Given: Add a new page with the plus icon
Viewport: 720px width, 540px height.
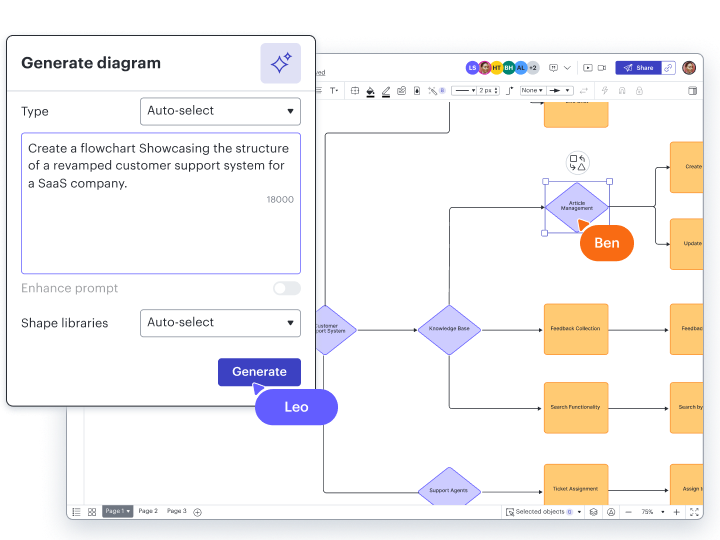Looking at the screenshot, I should pyautogui.click(x=197, y=512).
